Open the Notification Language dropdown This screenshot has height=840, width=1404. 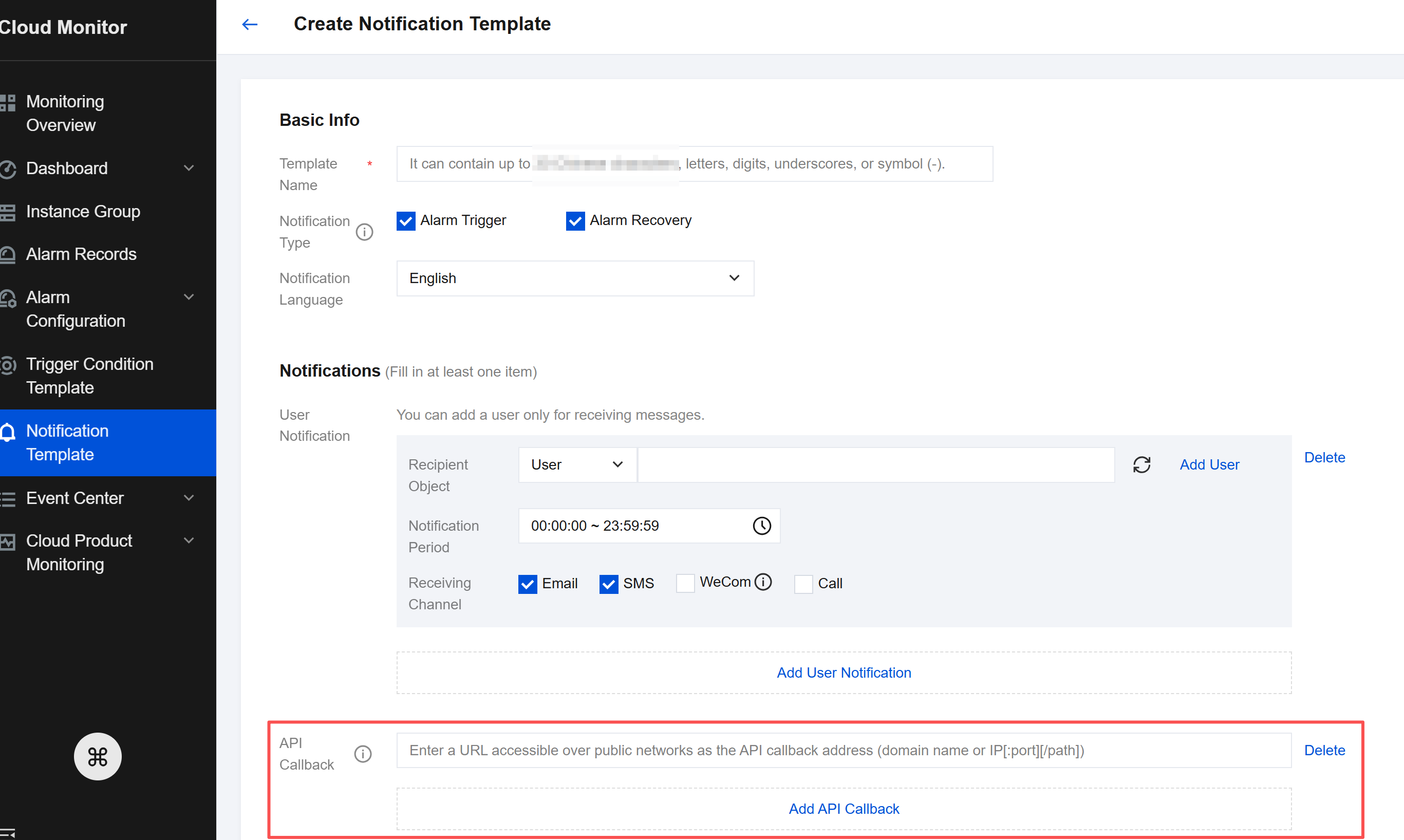(575, 278)
